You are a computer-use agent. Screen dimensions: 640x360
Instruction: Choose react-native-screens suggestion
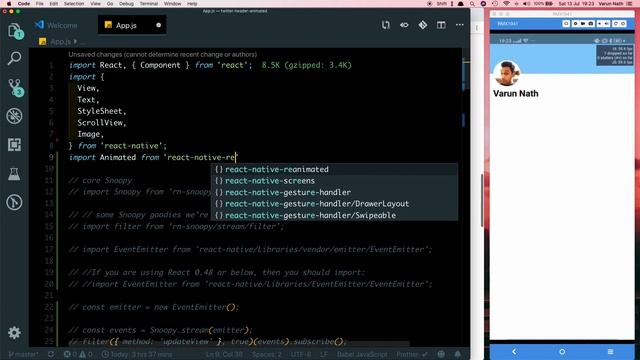coord(334,180)
